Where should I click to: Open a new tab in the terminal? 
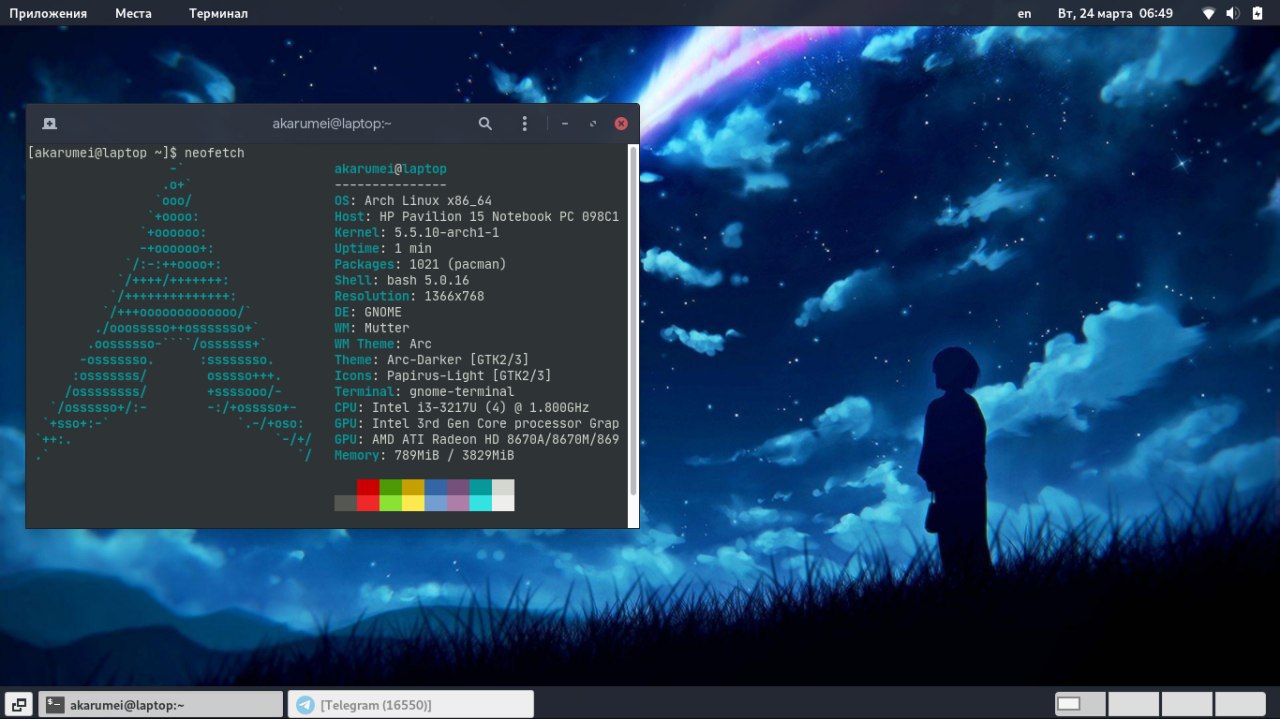point(49,124)
